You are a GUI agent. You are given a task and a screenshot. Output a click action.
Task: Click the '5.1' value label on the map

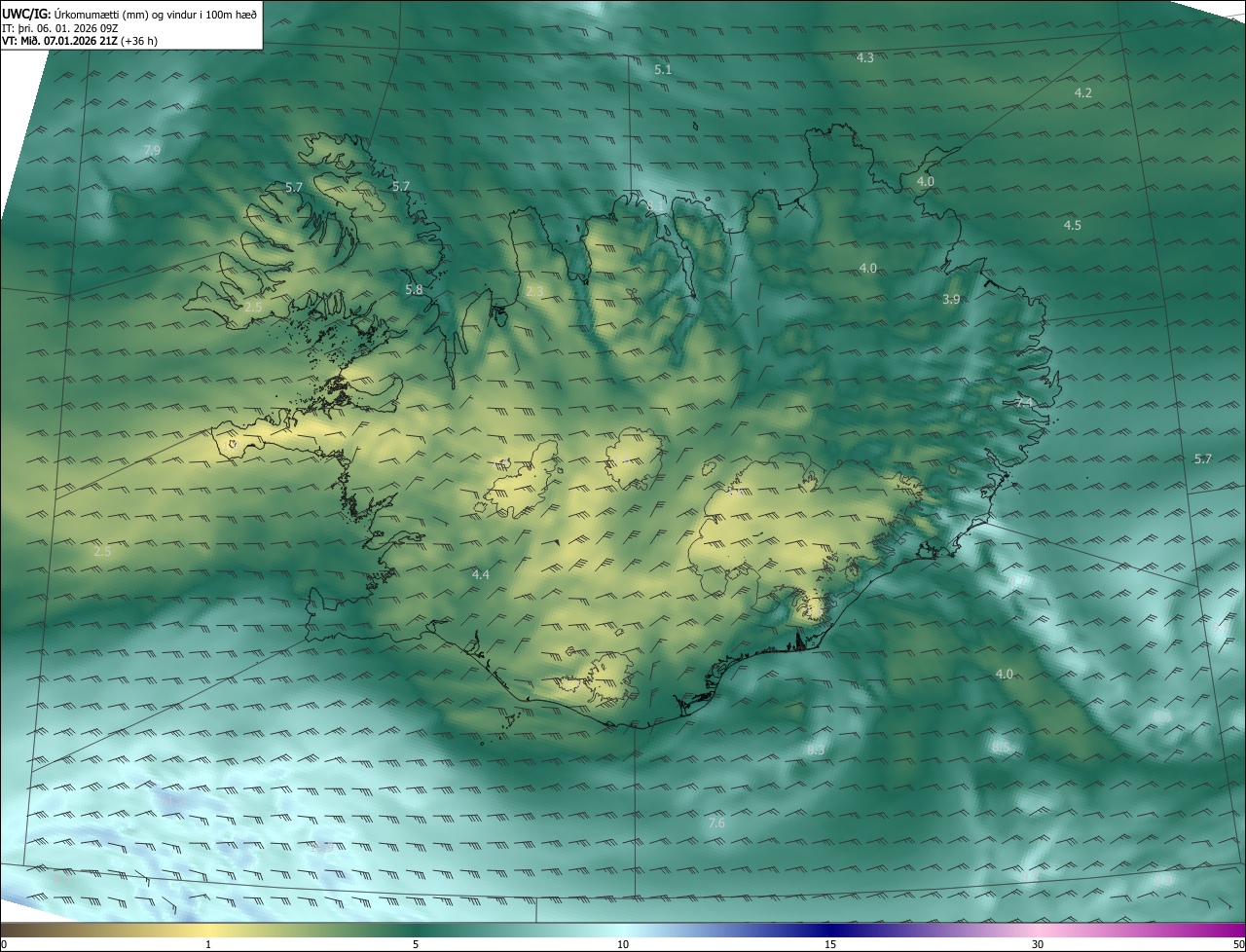point(663,70)
